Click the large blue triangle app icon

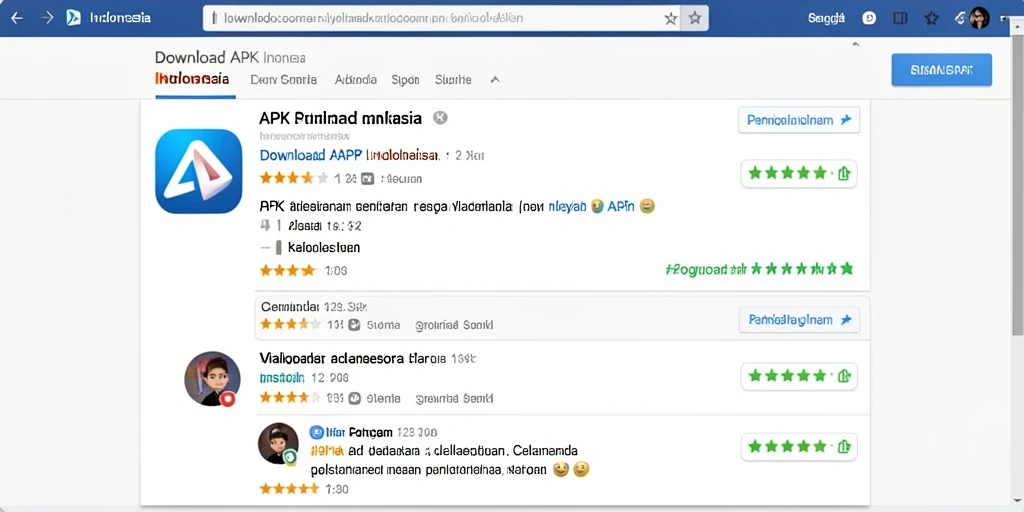click(199, 171)
